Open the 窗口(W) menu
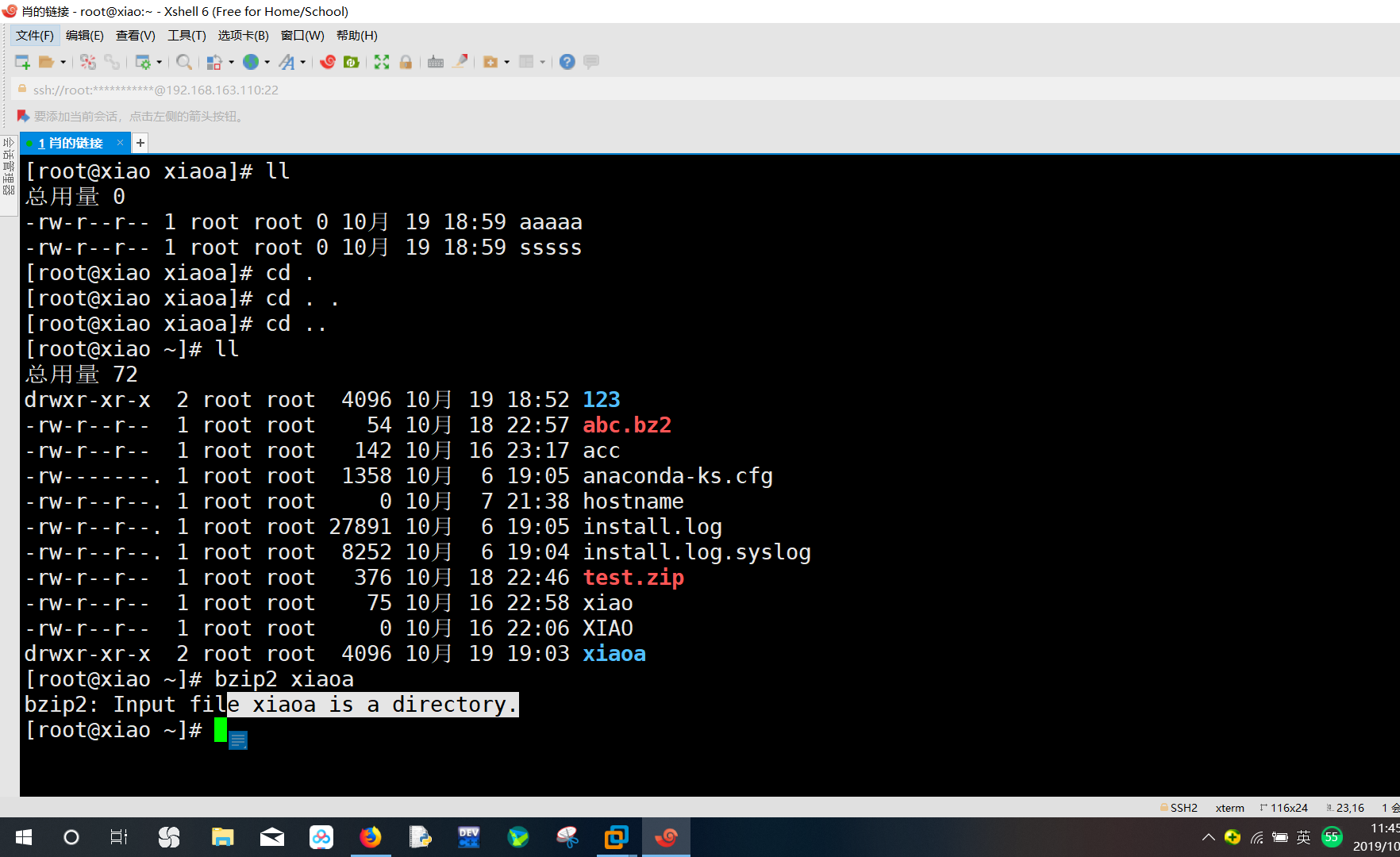The image size is (1400, 857). click(x=302, y=36)
